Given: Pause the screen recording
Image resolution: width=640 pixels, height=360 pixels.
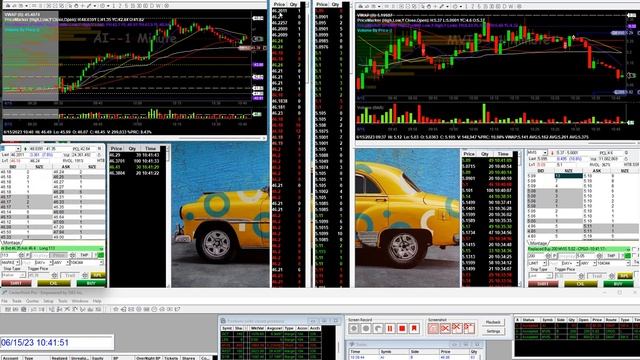Looking at the screenshot, I should pos(390,328).
